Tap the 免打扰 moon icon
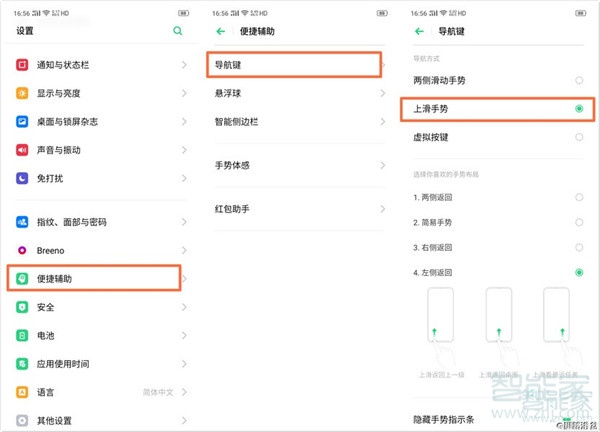This screenshot has height=432, width=600. click(x=23, y=178)
